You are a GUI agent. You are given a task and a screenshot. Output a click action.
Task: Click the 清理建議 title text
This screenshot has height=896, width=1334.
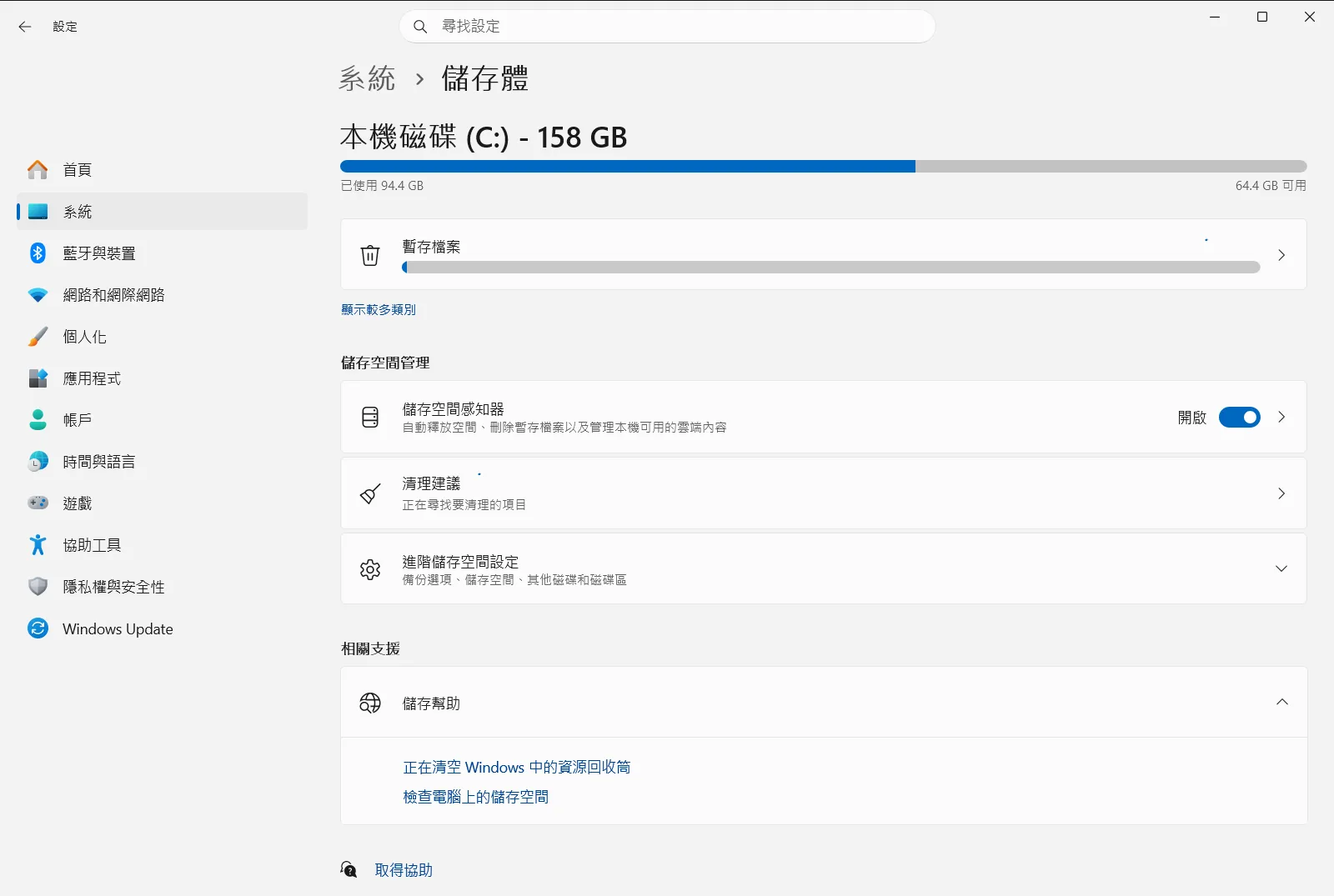(432, 484)
